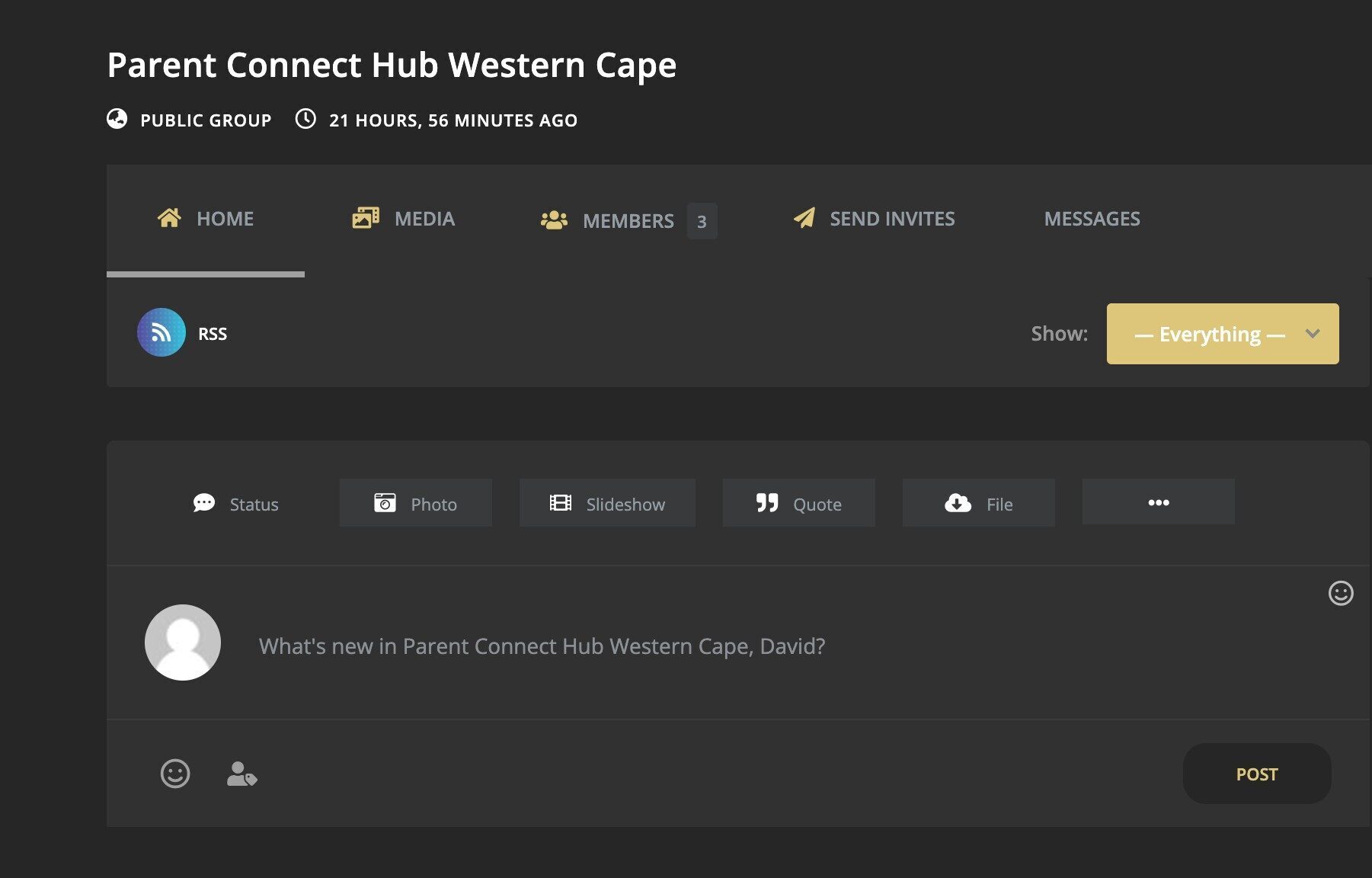This screenshot has width=1372, height=878.
Task: Select the Photo post type
Action: (x=416, y=503)
